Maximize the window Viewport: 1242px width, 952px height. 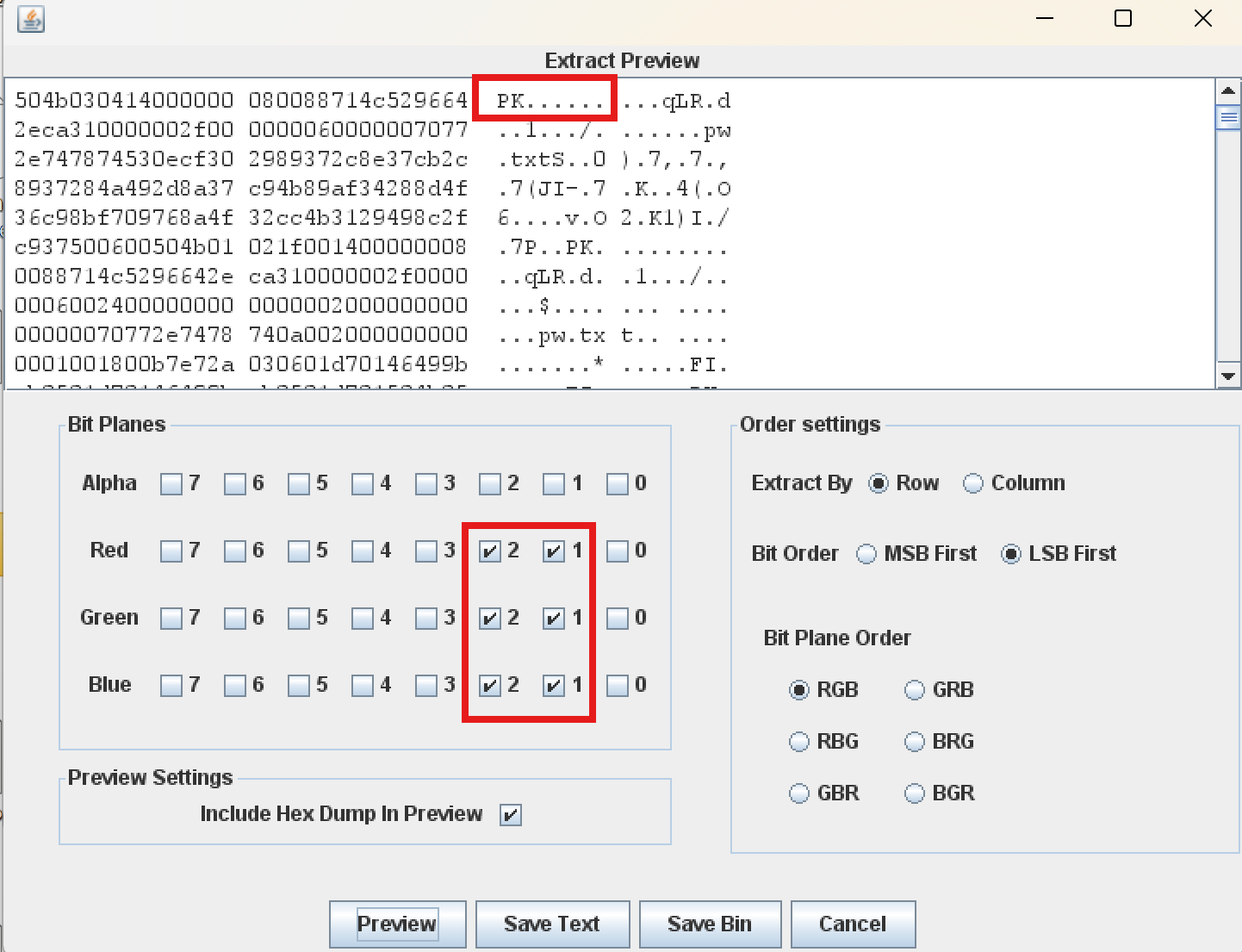[1123, 18]
